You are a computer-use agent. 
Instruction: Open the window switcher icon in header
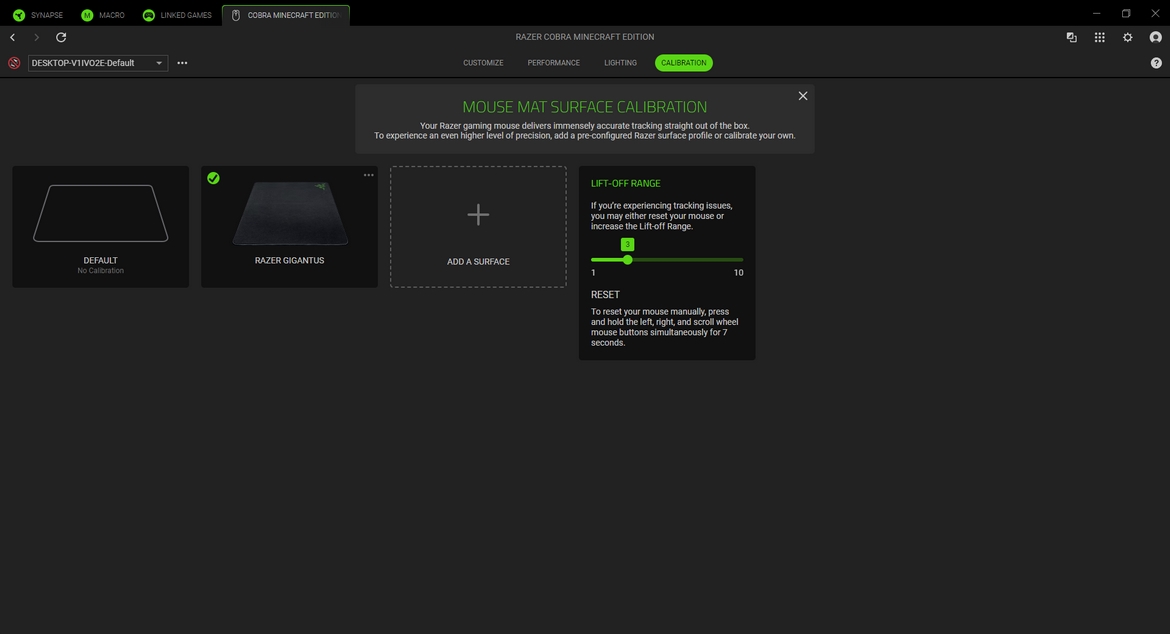(x=1072, y=37)
